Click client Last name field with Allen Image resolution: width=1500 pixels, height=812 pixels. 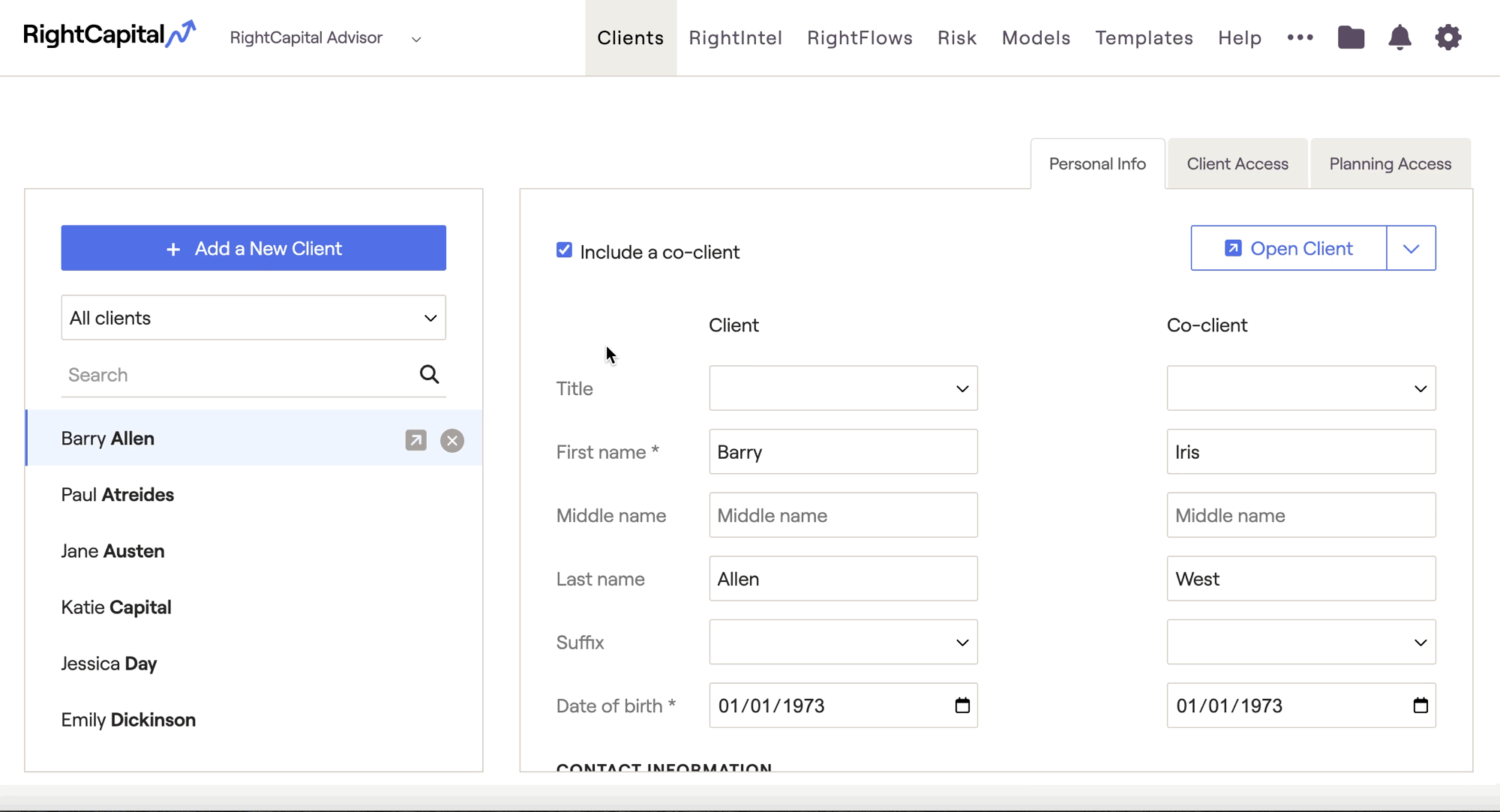click(843, 579)
